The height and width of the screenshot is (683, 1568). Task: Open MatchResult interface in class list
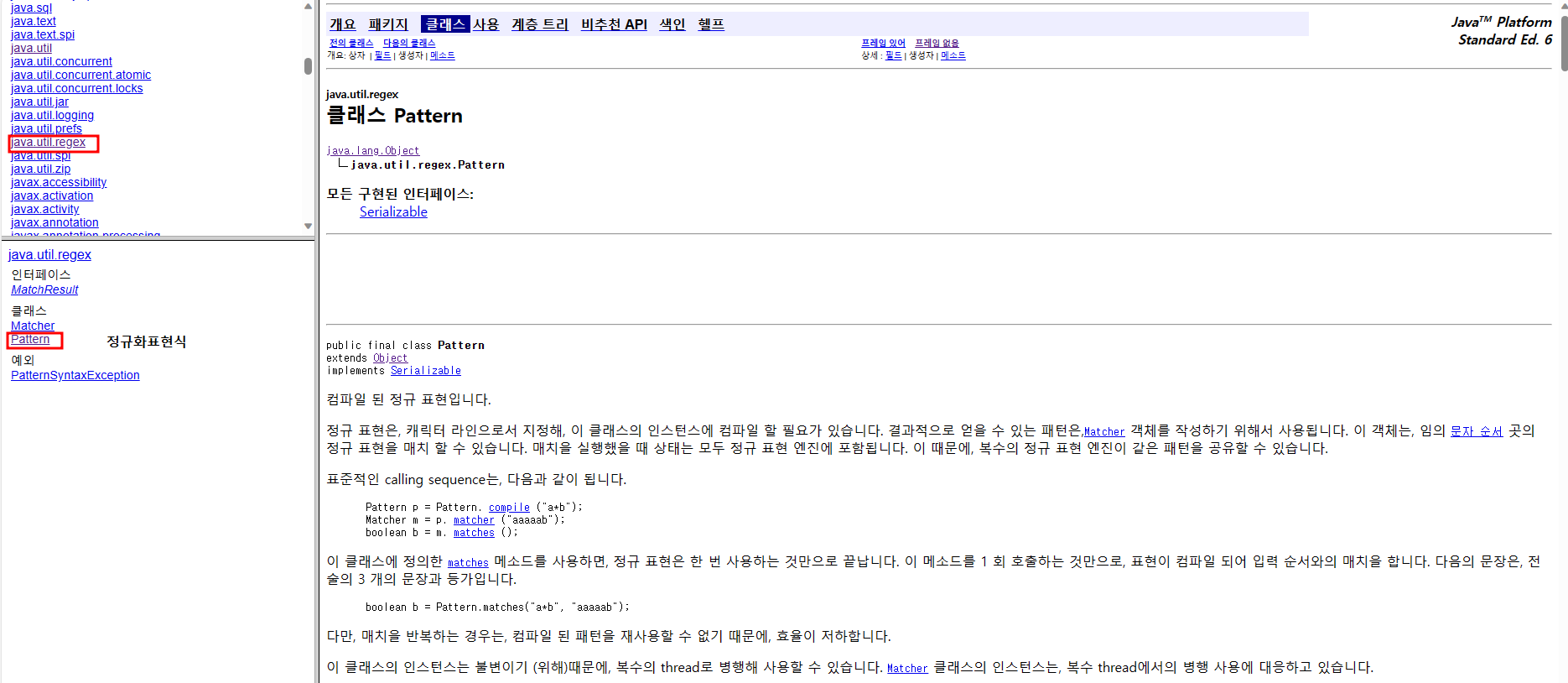tap(44, 289)
